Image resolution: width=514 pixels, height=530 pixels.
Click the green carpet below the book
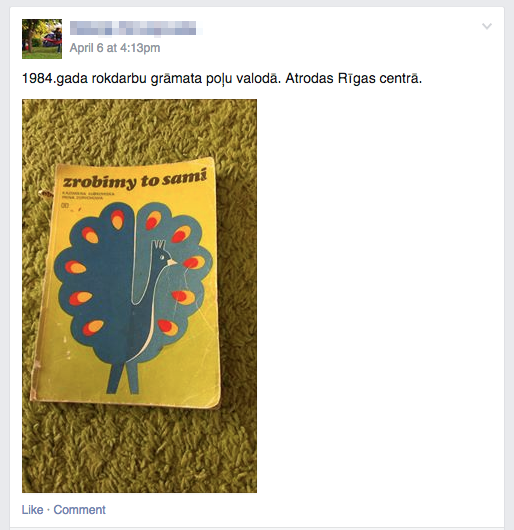(139, 451)
